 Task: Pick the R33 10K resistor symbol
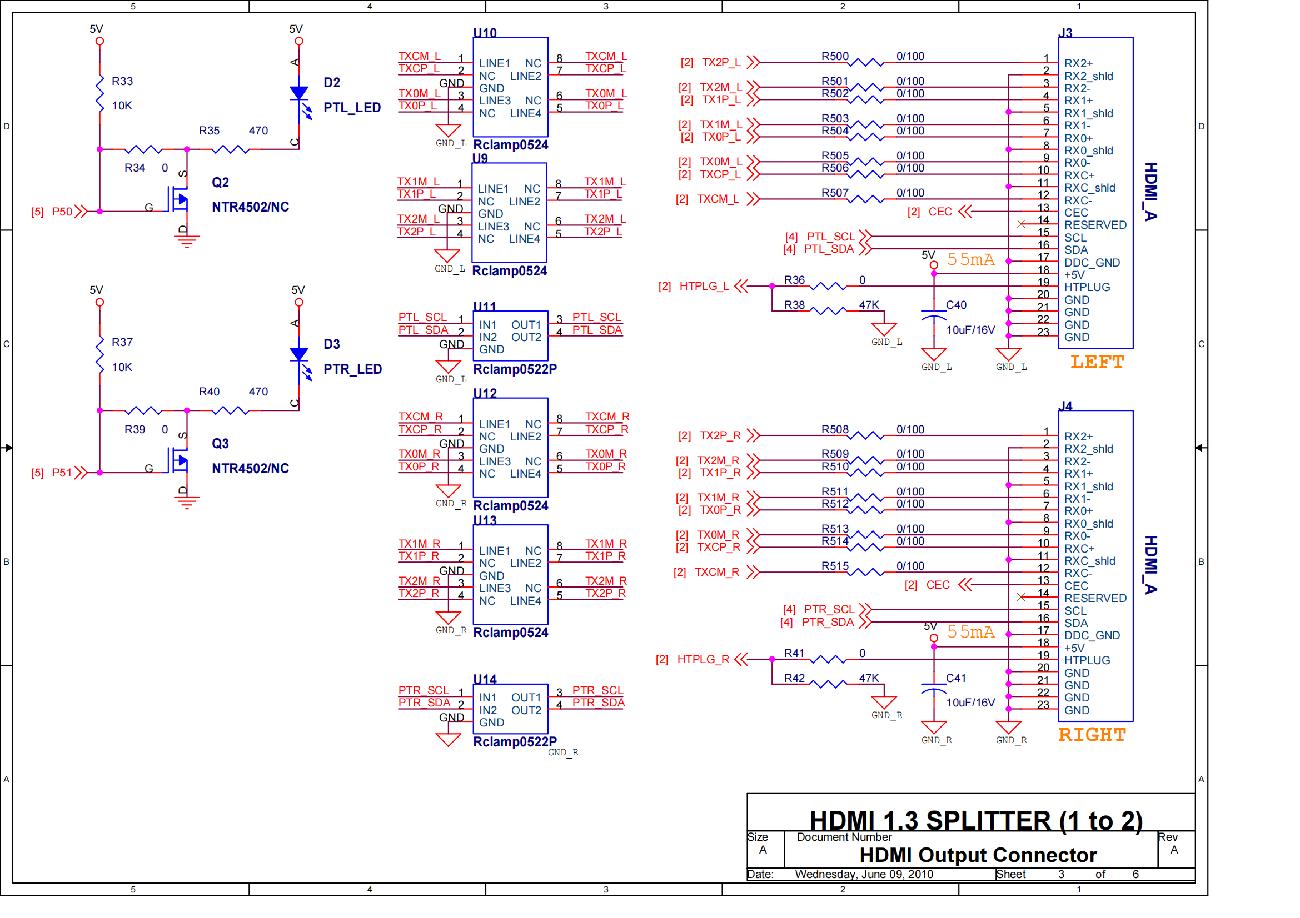click(99, 92)
